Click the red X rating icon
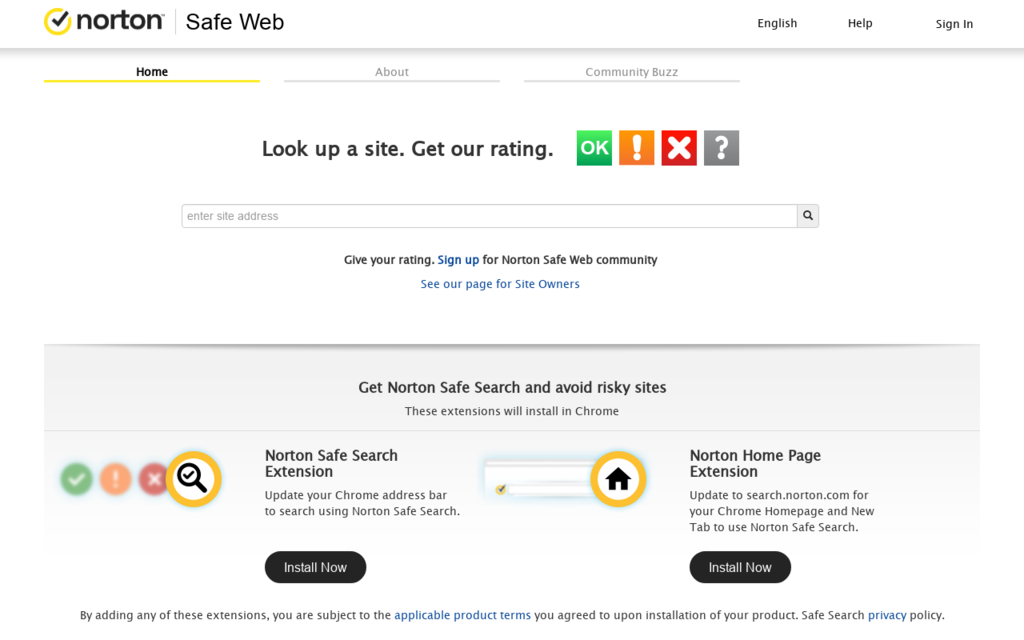The height and width of the screenshot is (640, 1024). [679, 148]
